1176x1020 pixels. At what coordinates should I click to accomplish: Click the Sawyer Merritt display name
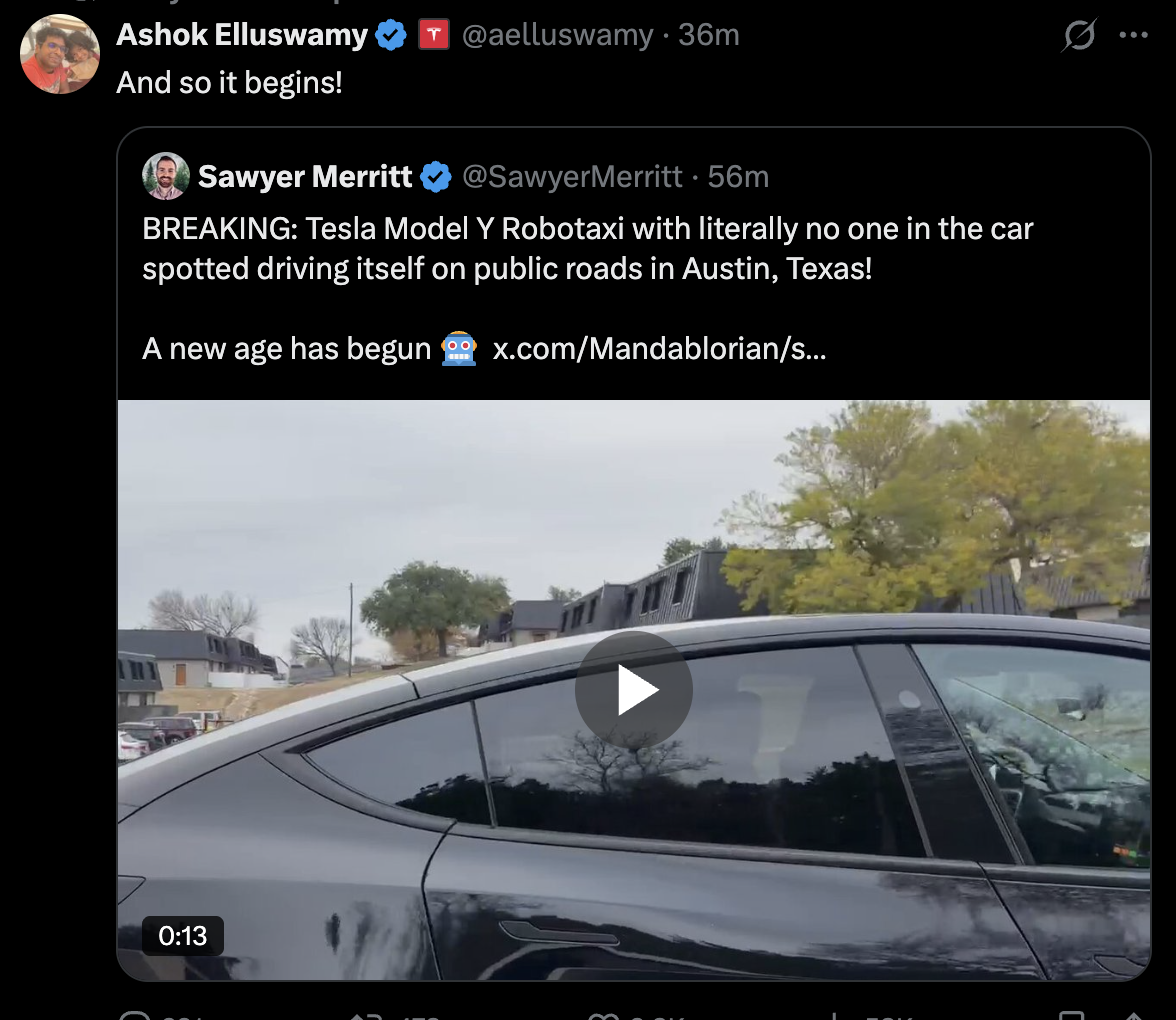[305, 177]
